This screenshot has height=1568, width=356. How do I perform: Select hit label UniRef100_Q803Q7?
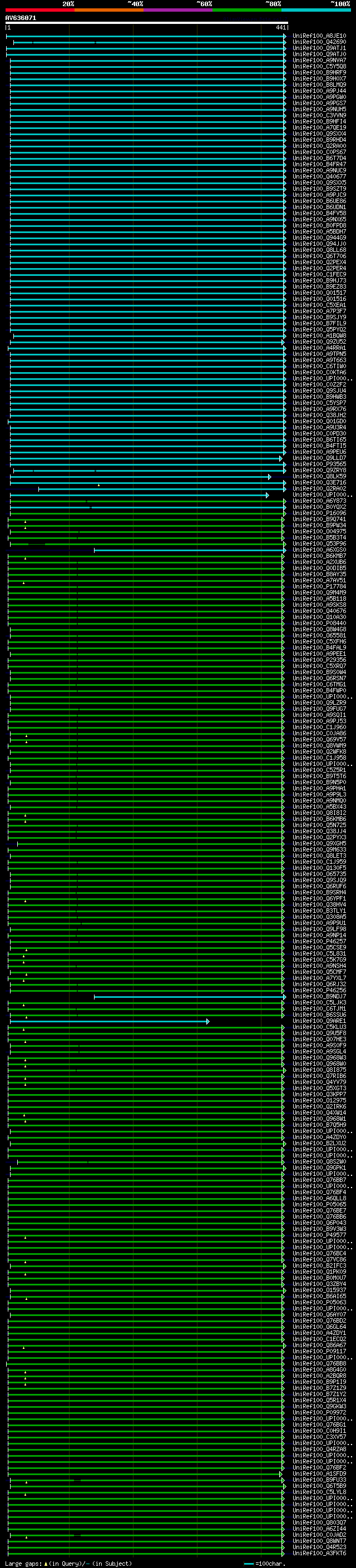pyautogui.click(x=319, y=1522)
